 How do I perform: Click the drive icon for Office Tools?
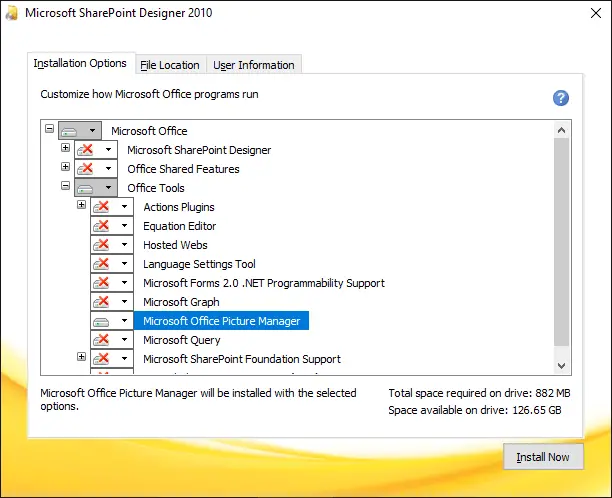pyautogui.click(x=85, y=189)
